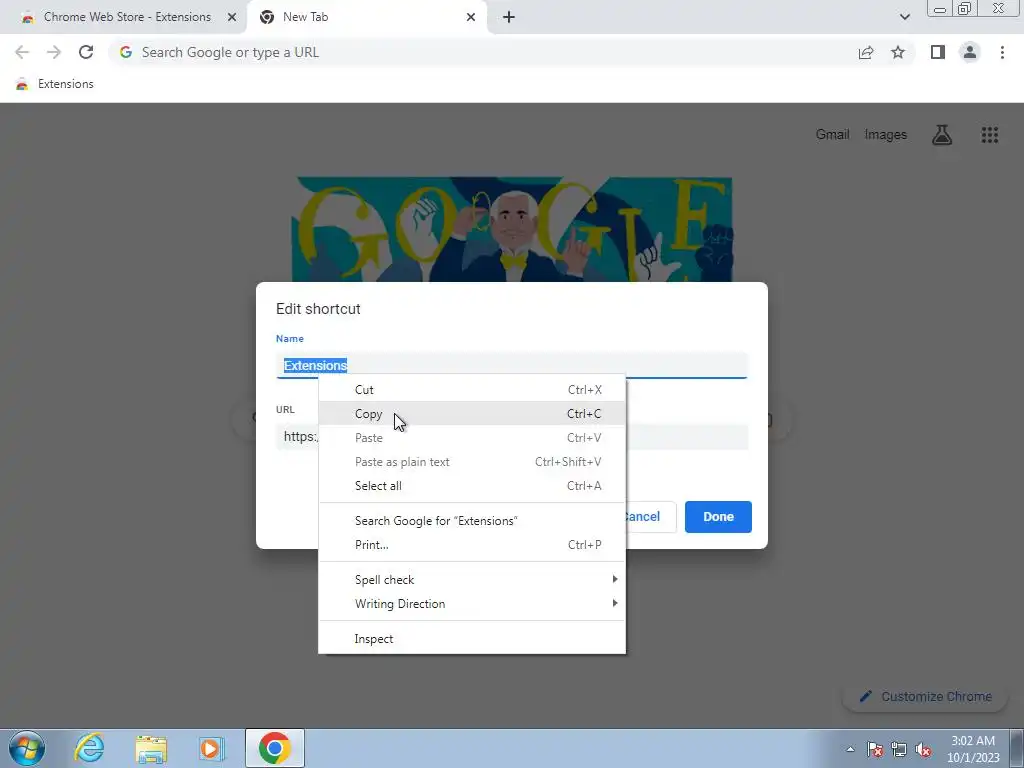Click the browser back arrow
The height and width of the screenshot is (768, 1024).
click(22, 52)
